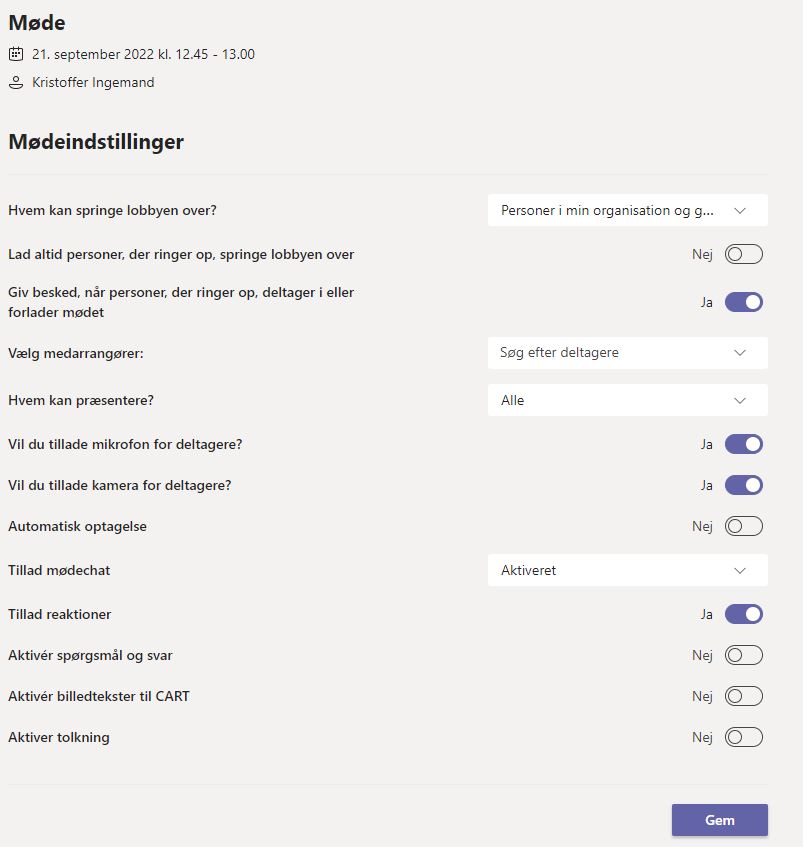The height and width of the screenshot is (847, 803).
Task: Enable CART captions toggle
Action: (x=742, y=696)
